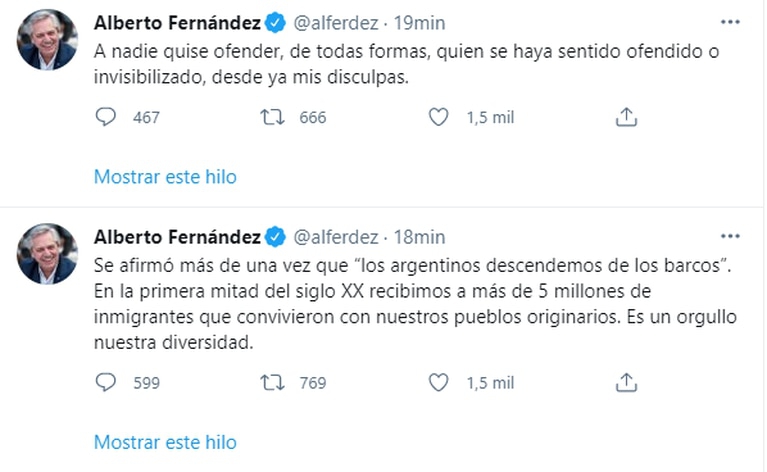Show the thread under the second tweet
Image resolution: width=767 pixels, height=472 pixels.
(x=165, y=442)
